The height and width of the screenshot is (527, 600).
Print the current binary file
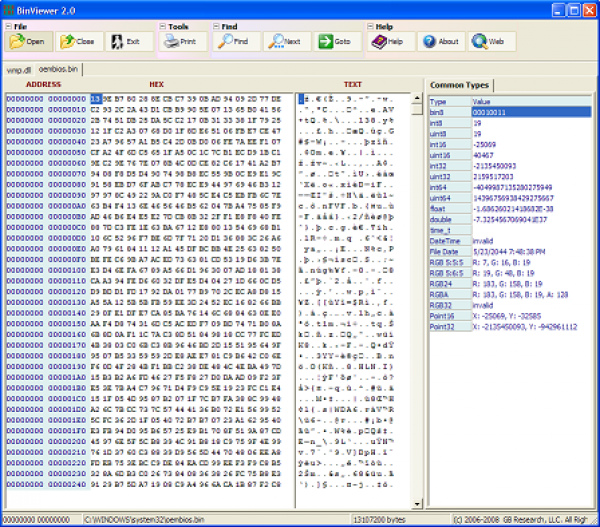coord(181,42)
